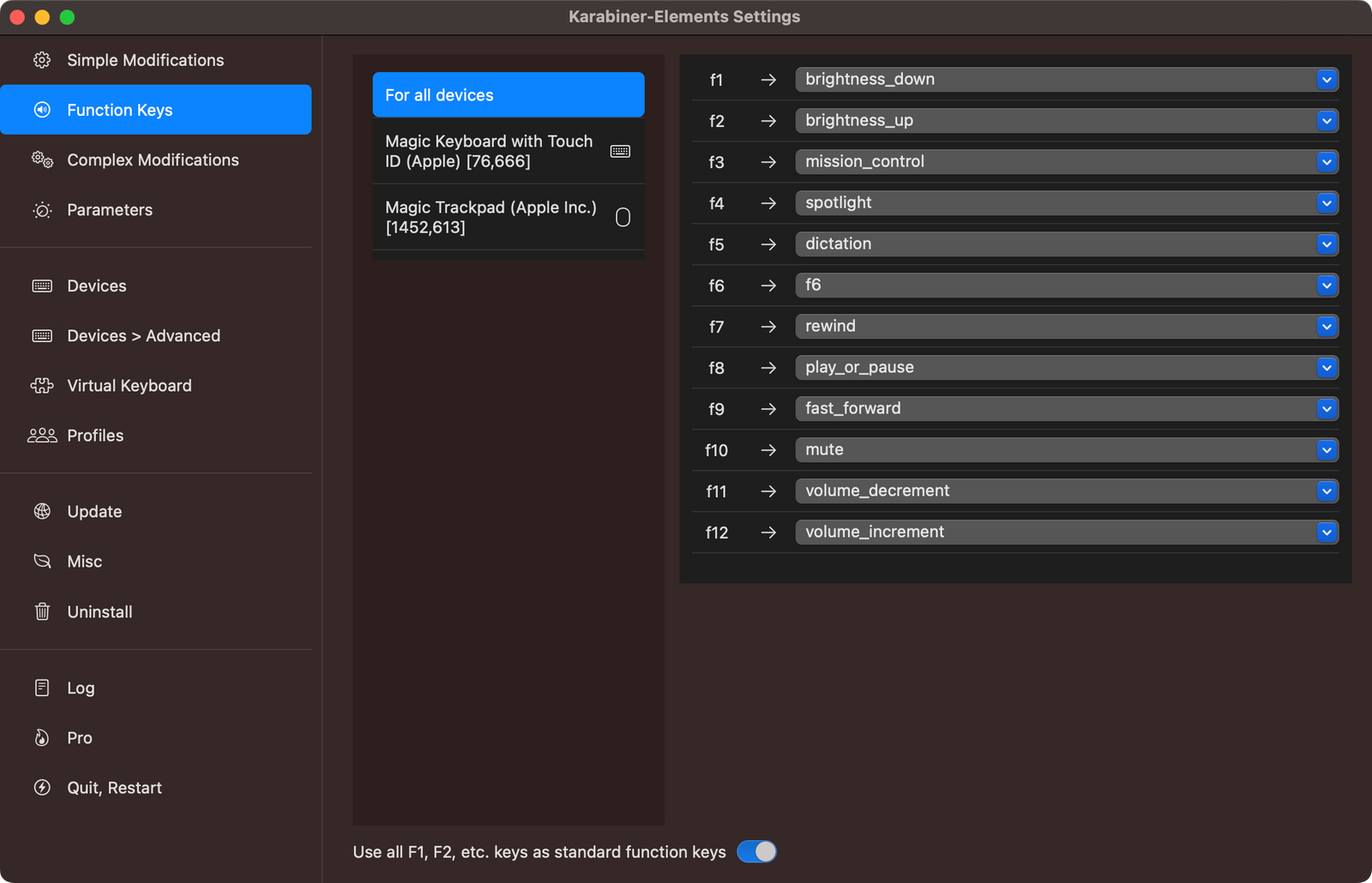This screenshot has height=883, width=1372.
Task: Select the Magic Trackpad device entry
Action: pos(508,218)
